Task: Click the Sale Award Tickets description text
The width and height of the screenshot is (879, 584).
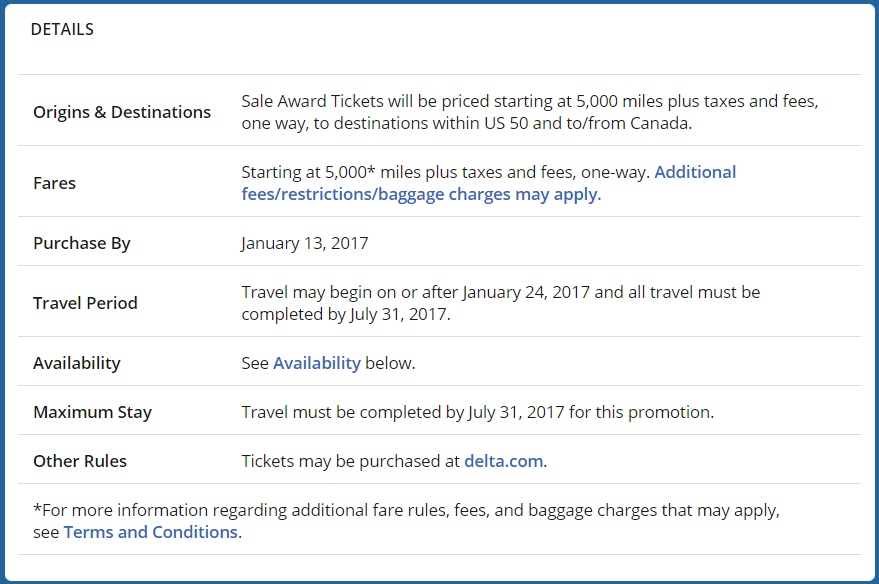Action: [530, 112]
